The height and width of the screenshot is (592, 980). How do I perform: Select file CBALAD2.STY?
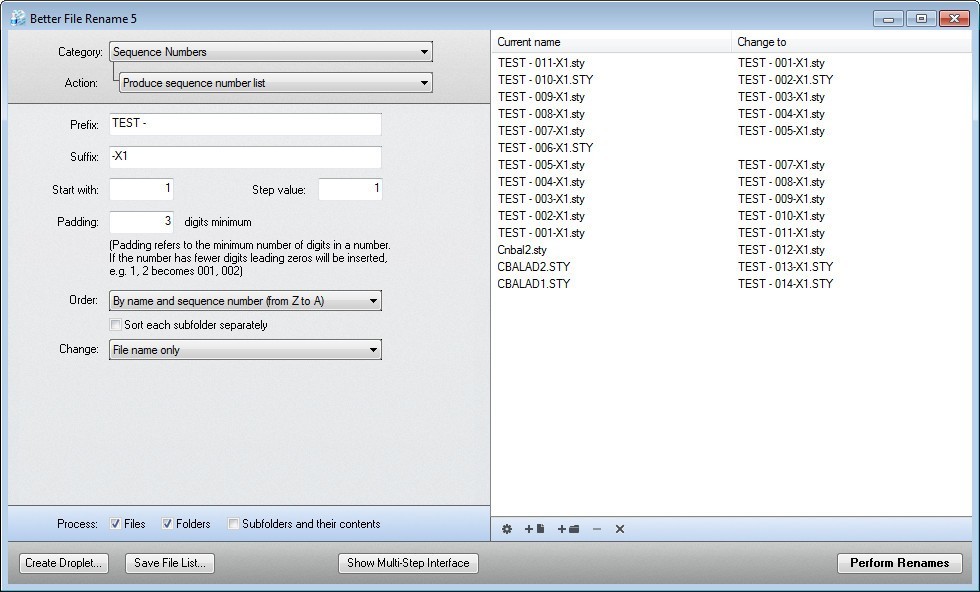point(534,266)
